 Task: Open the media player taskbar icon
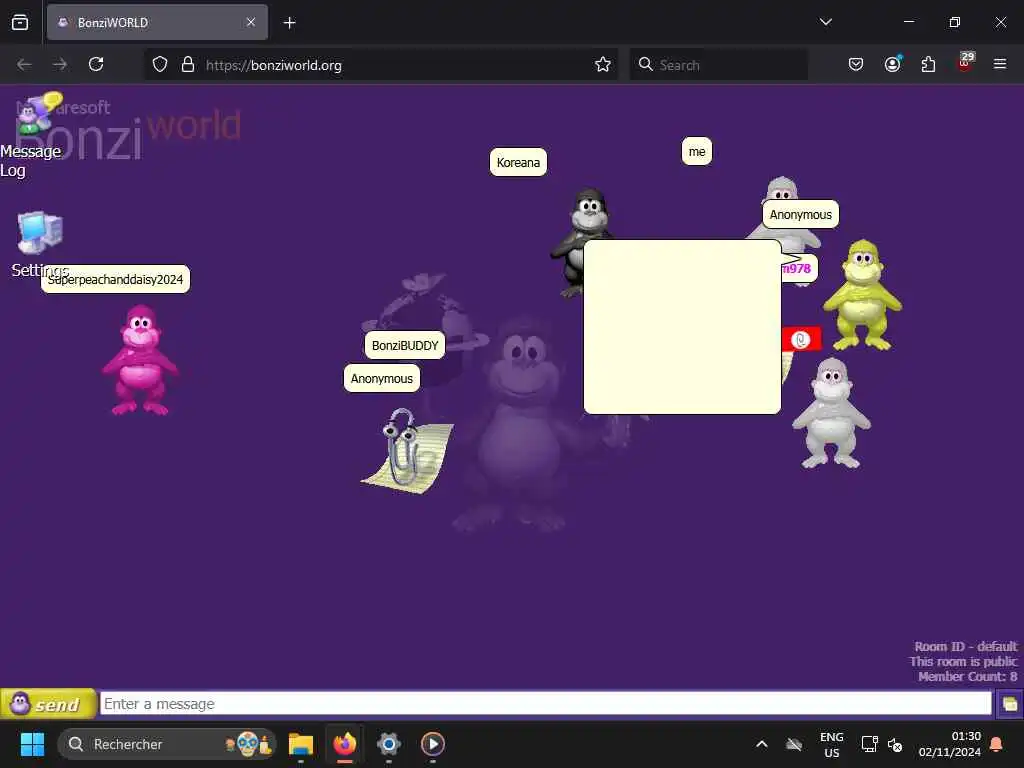tap(432, 744)
